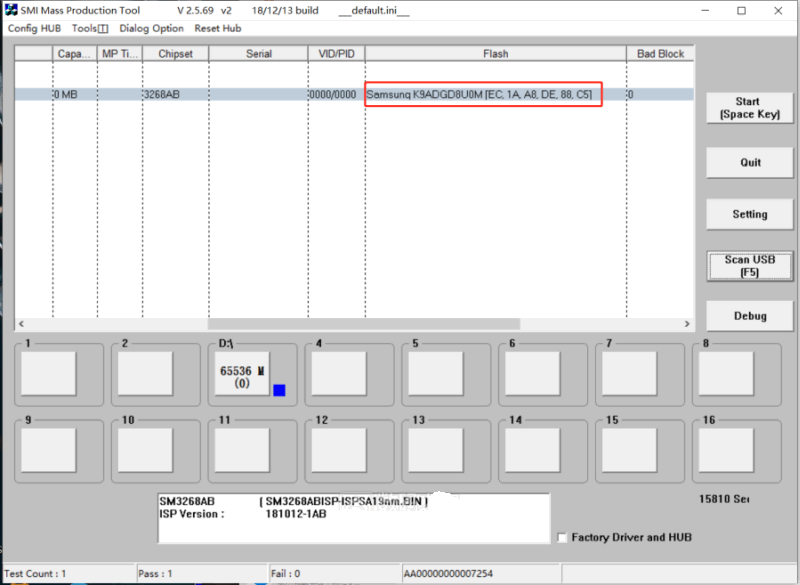The image size is (800, 585).
Task: Click the Reset Hub menu item
Action: 218,28
